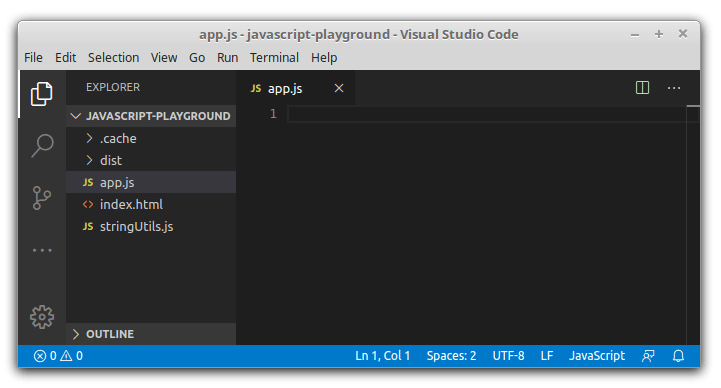Screen dimensions: 721x388
Task: Open the editor More Actions ellipsis
Action: [x=674, y=88]
